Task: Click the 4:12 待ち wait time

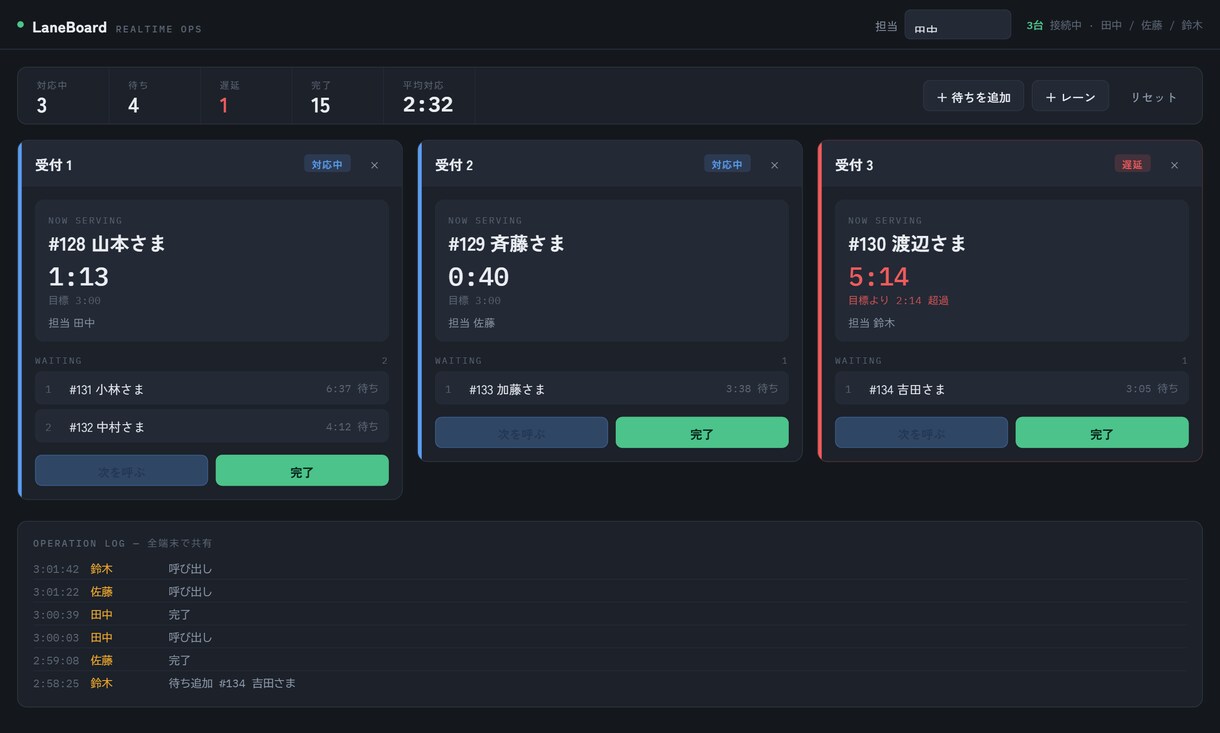Action: coord(352,427)
